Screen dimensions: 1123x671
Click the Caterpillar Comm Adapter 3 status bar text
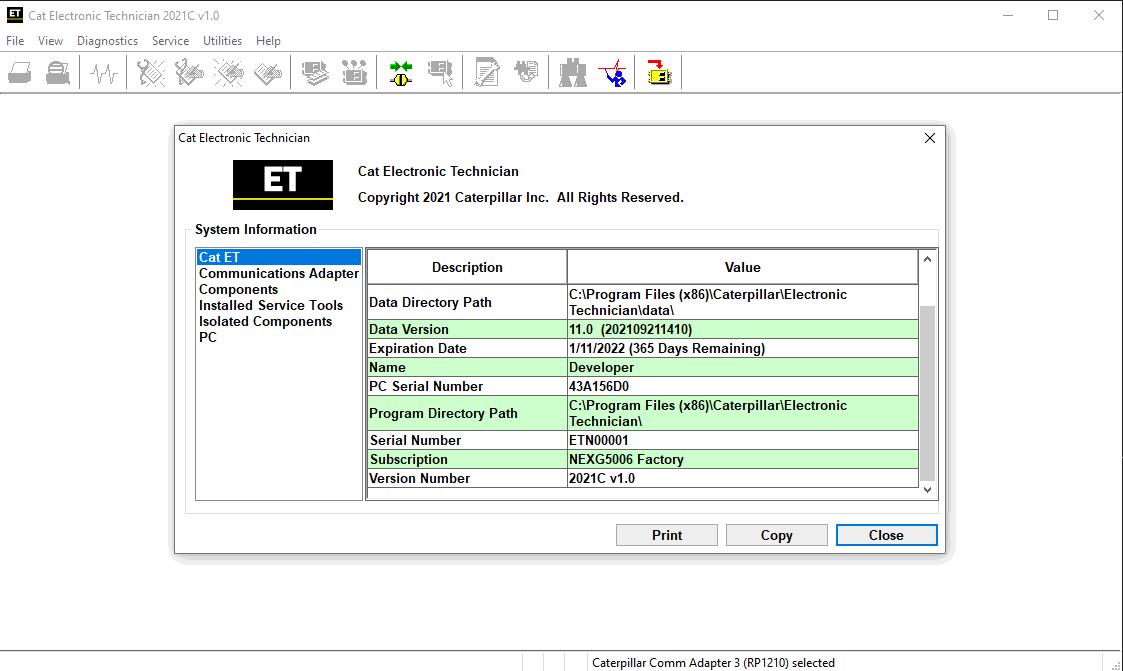coord(714,662)
